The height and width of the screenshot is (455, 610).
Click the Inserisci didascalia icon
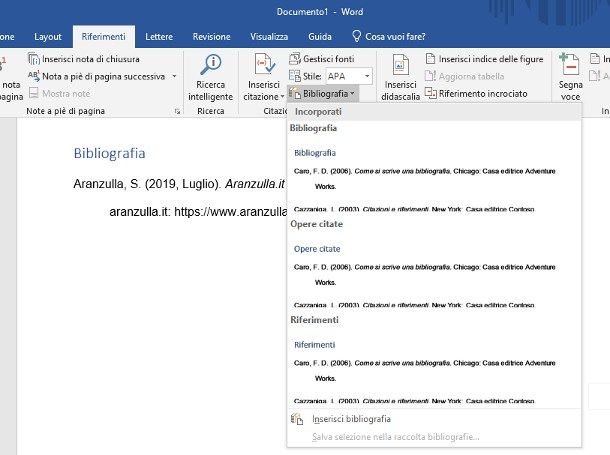click(400, 65)
